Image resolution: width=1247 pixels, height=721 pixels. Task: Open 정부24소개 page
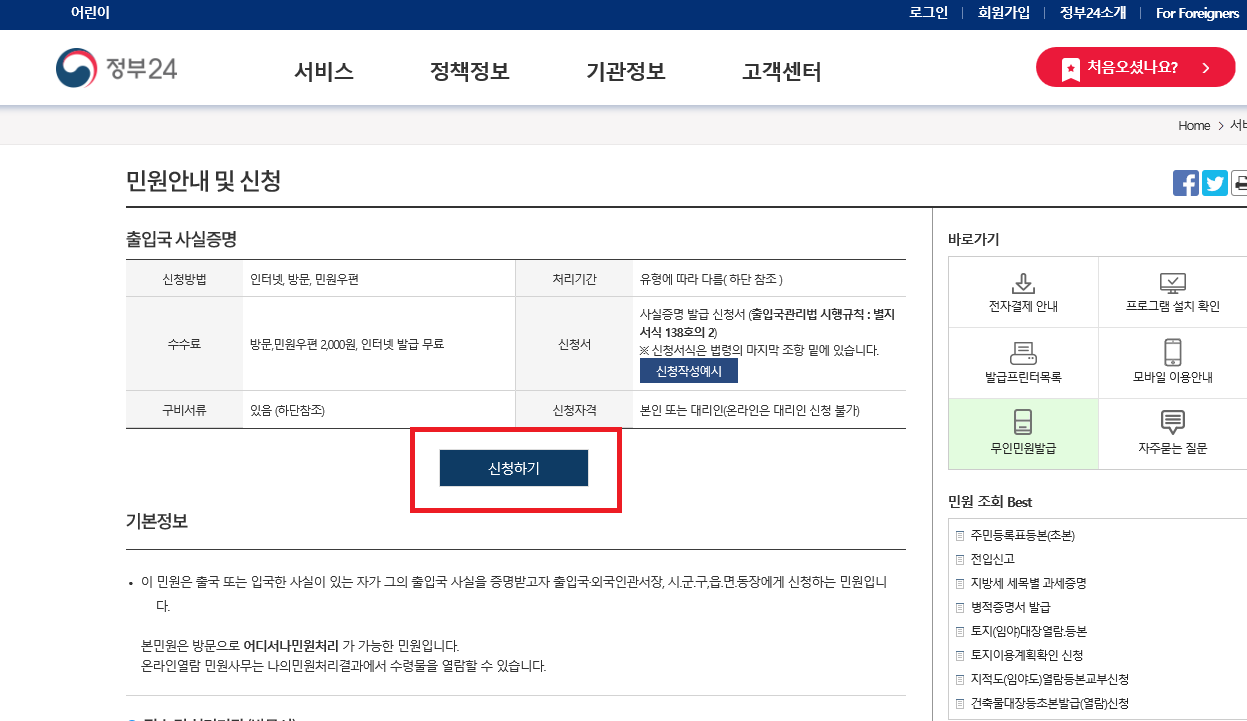click(x=1092, y=13)
